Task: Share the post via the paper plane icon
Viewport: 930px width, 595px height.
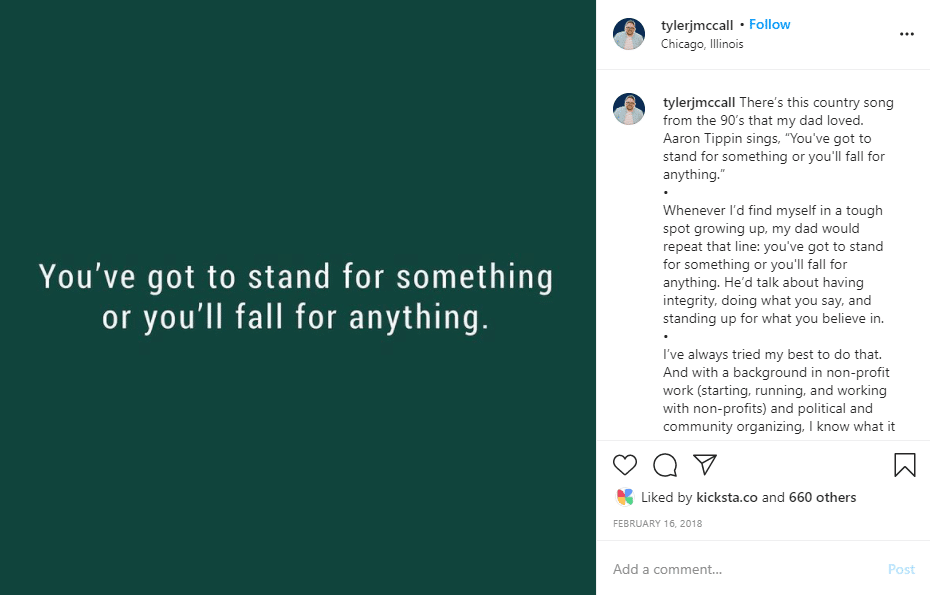Action: point(705,465)
